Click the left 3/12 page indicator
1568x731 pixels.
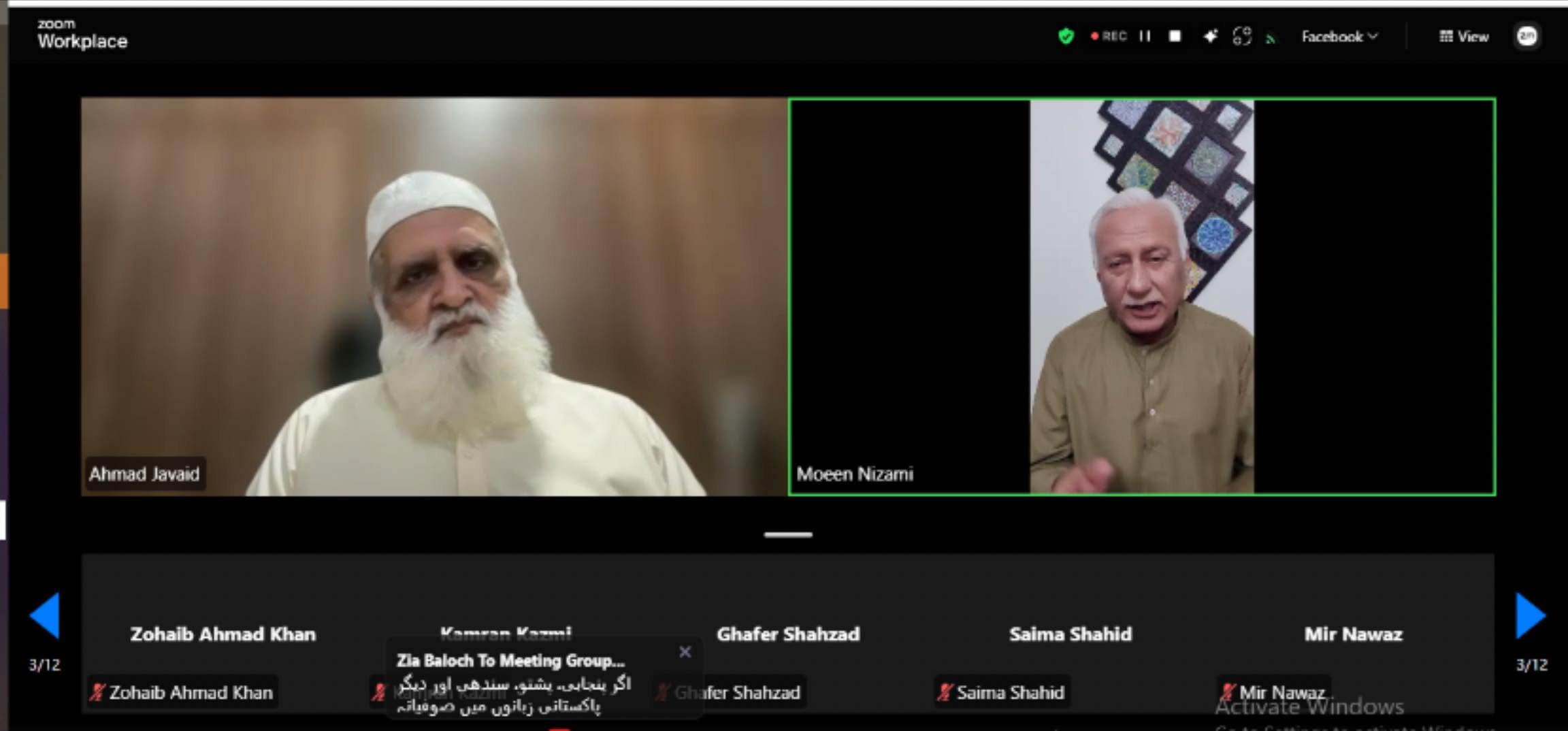45,665
